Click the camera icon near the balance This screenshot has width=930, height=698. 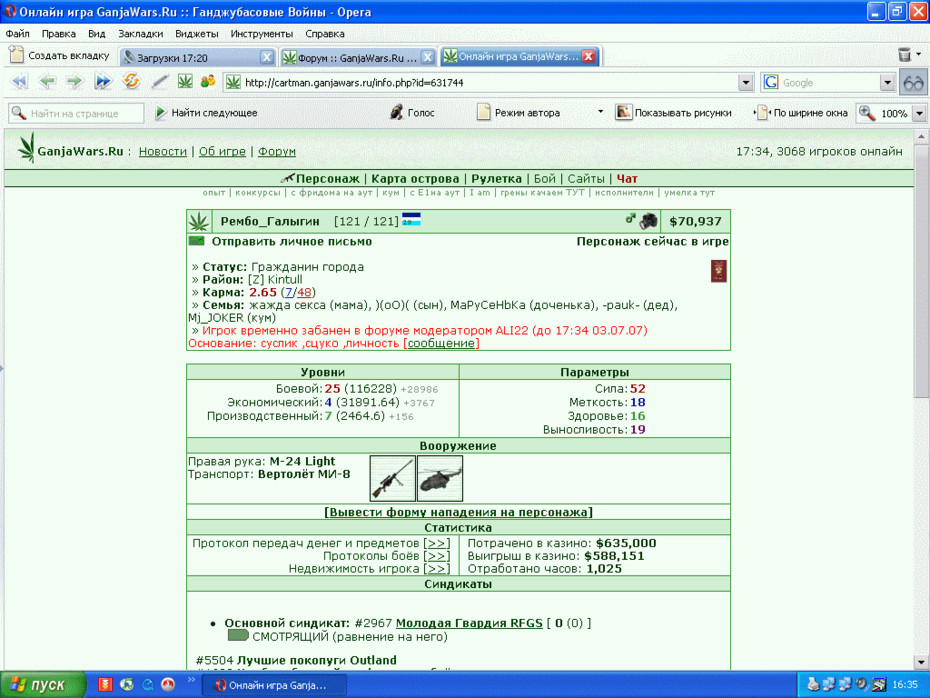coord(649,221)
